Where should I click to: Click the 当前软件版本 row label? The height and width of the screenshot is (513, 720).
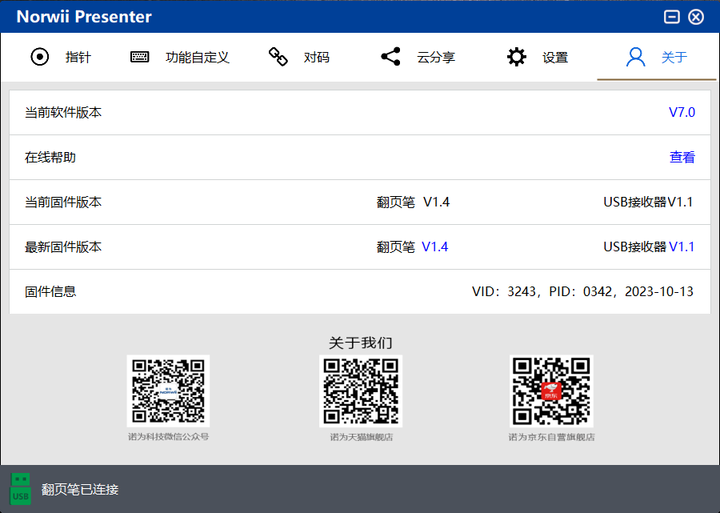click(x=63, y=113)
